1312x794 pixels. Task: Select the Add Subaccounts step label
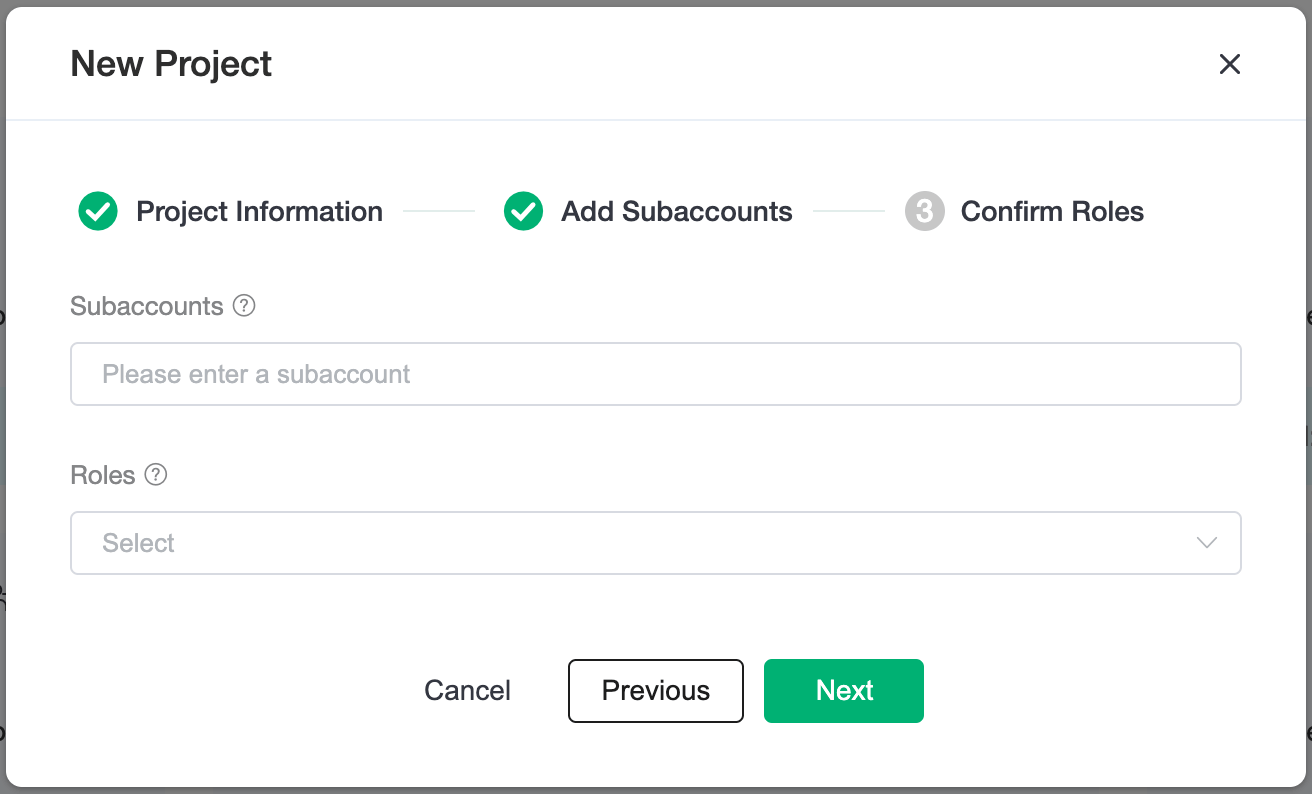676,212
